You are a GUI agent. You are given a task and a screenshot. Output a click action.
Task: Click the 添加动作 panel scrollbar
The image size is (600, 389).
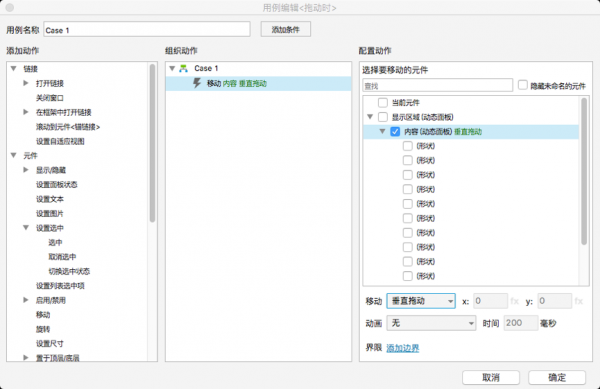coord(152,143)
